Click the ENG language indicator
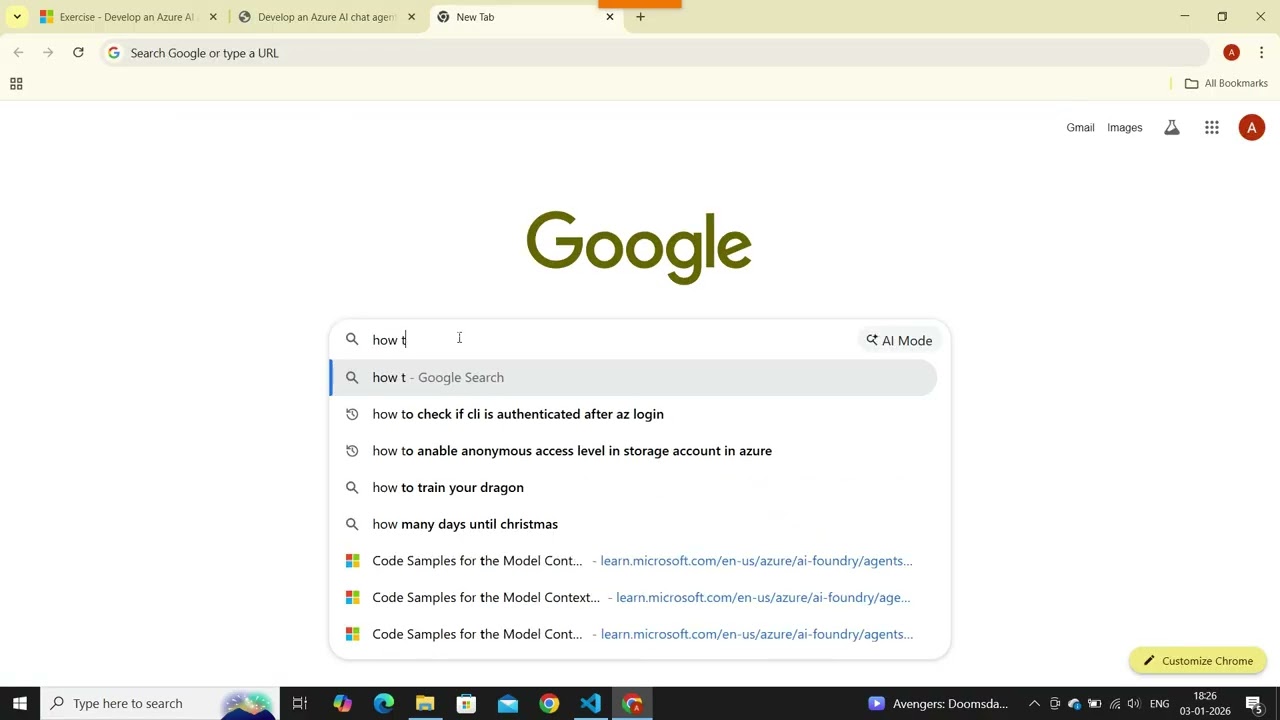 [x=1159, y=704]
